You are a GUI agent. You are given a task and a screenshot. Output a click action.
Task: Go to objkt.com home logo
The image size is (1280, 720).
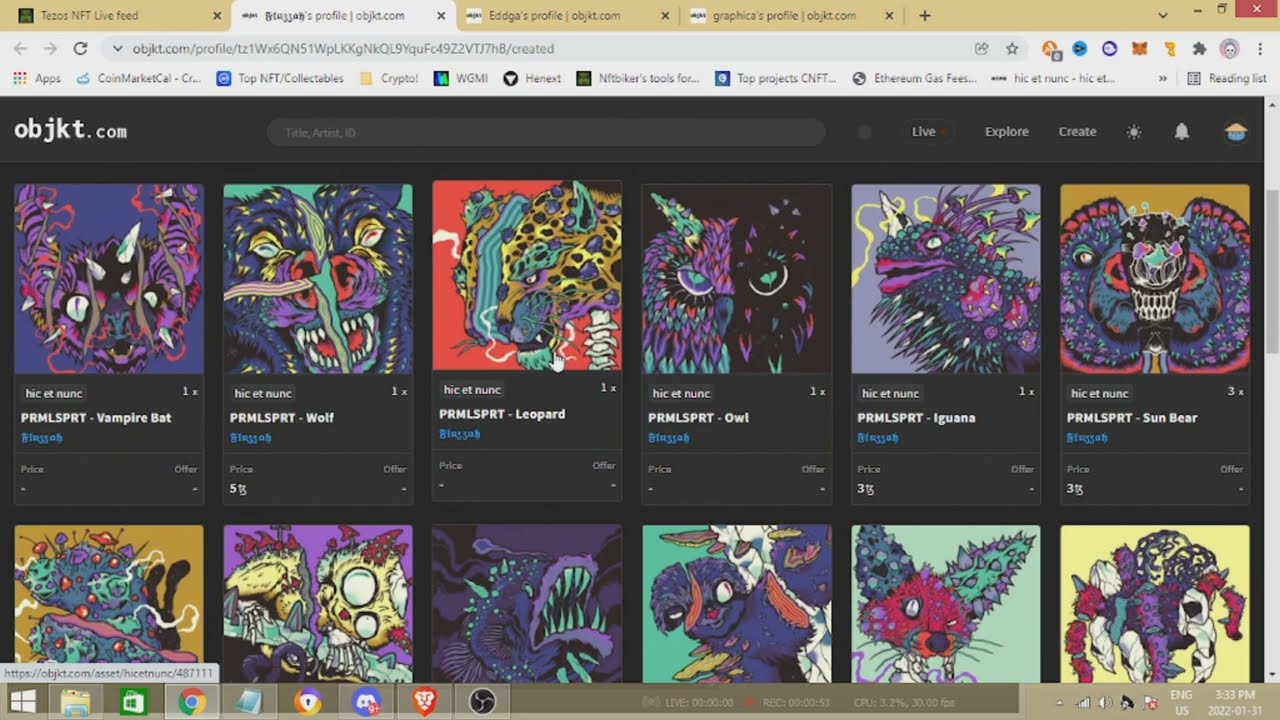(x=71, y=131)
